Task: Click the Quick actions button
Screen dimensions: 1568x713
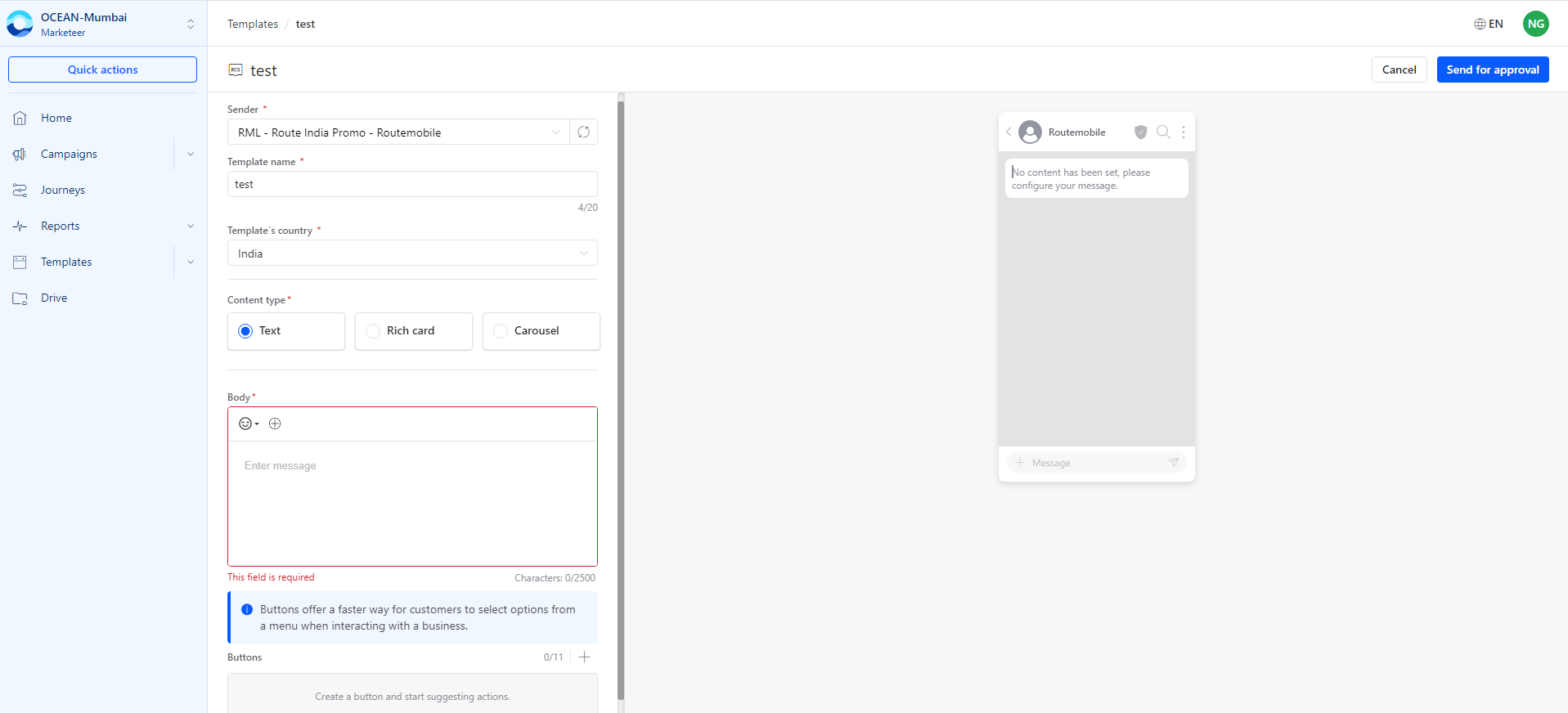Action: (x=102, y=70)
